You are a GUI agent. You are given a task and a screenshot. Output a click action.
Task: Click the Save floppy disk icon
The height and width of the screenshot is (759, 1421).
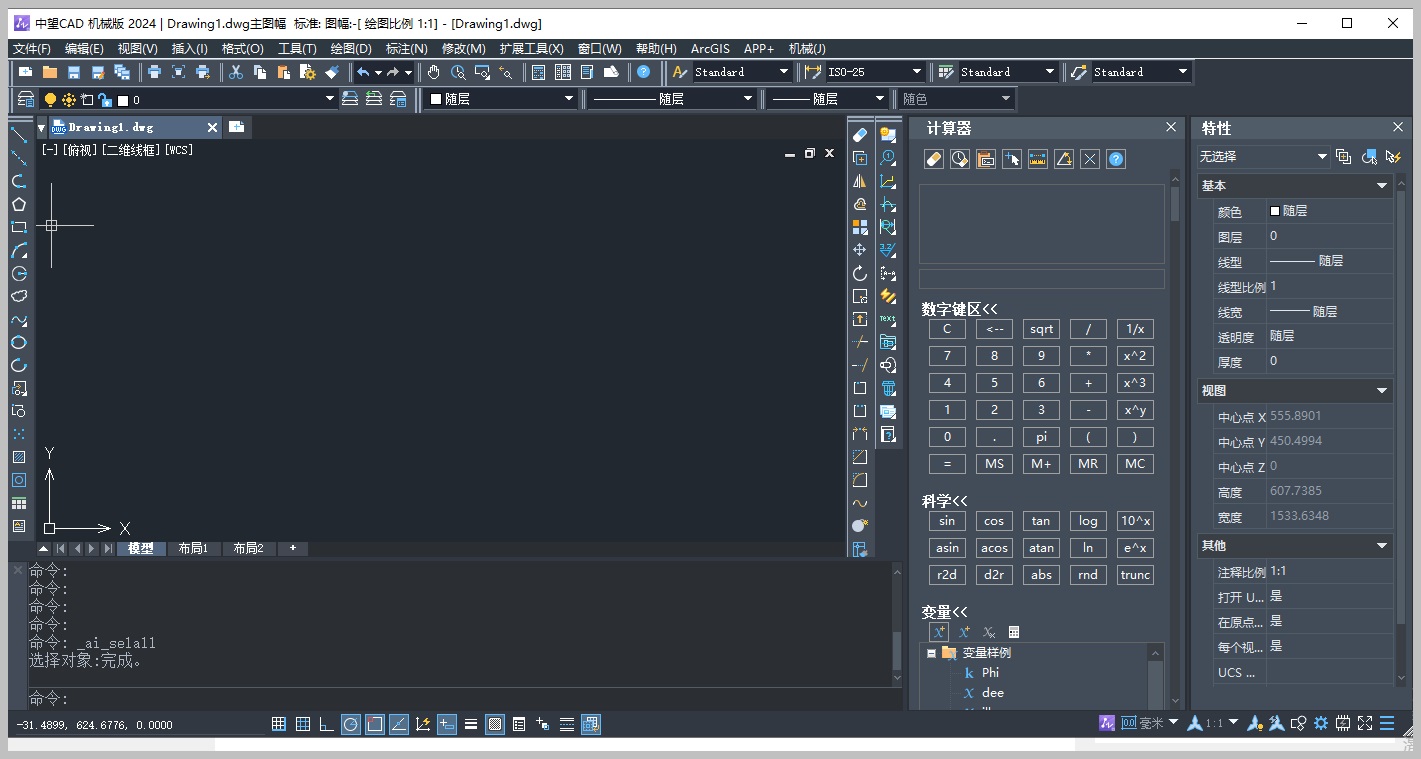74,72
